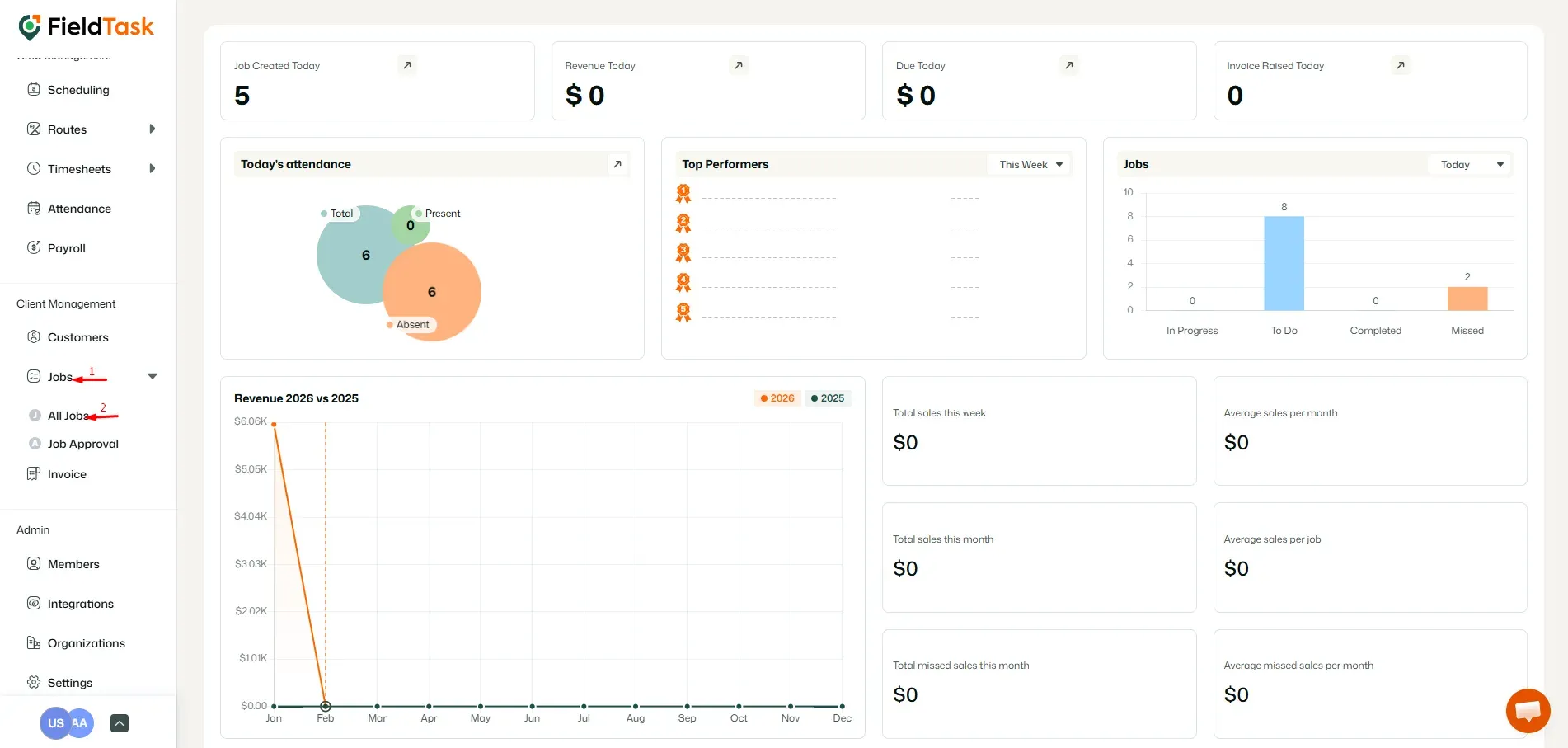The width and height of the screenshot is (1568, 748).
Task: Open Job Created Today details arrow
Action: coord(407,65)
